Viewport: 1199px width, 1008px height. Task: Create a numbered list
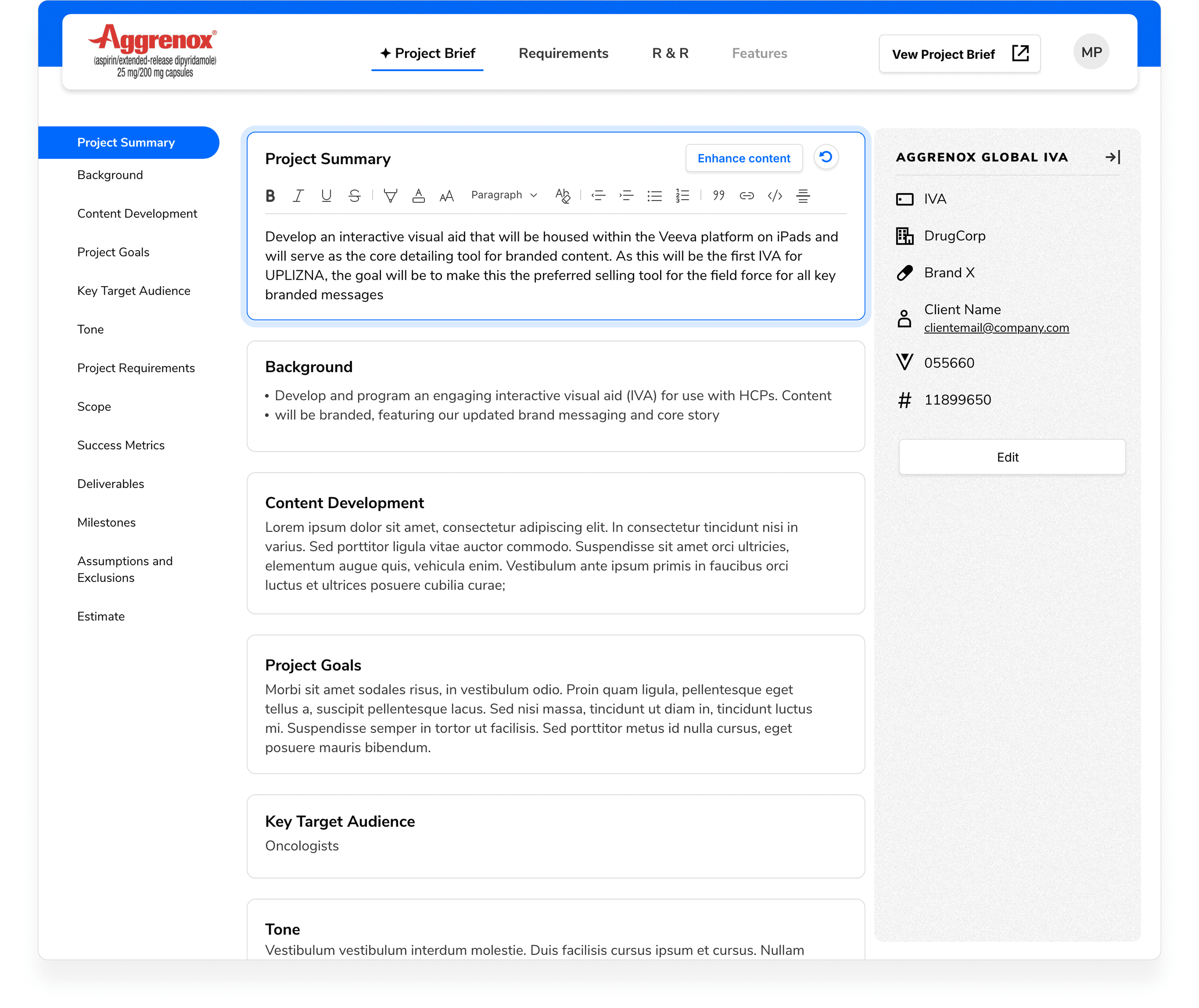(682, 196)
